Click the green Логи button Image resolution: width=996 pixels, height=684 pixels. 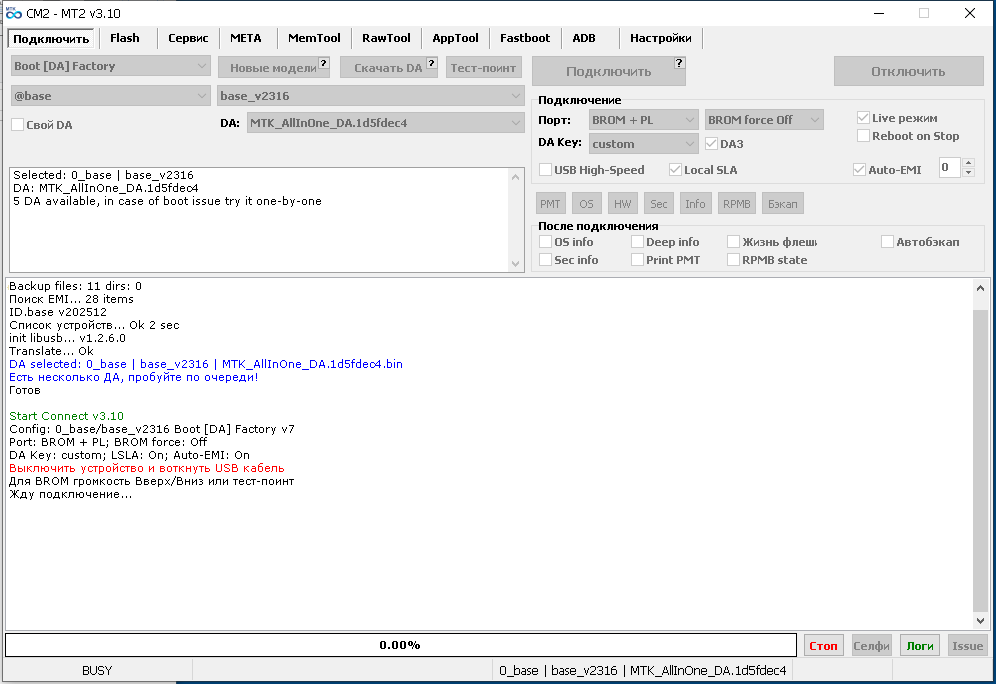(x=919, y=645)
